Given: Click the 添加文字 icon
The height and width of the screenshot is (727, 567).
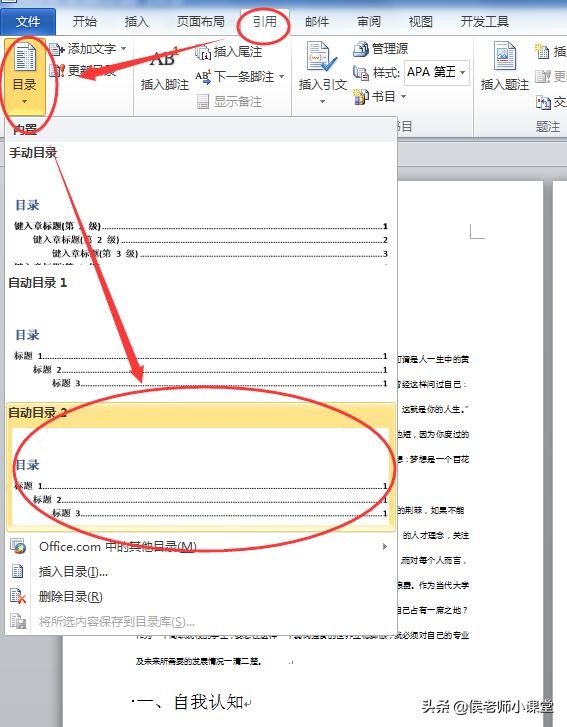Looking at the screenshot, I should click(x=57, y=49).
